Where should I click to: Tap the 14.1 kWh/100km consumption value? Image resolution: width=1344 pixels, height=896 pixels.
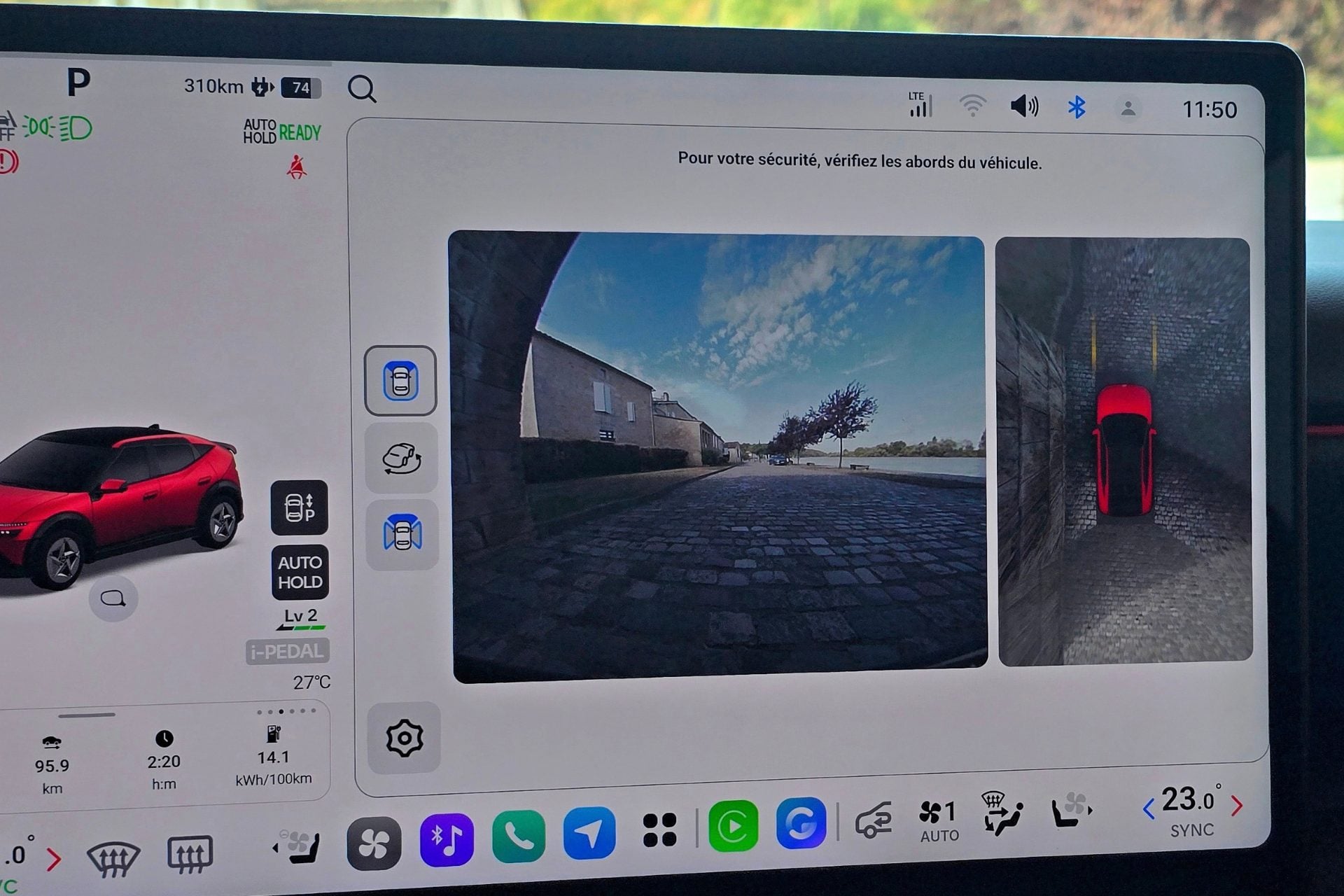274,757
